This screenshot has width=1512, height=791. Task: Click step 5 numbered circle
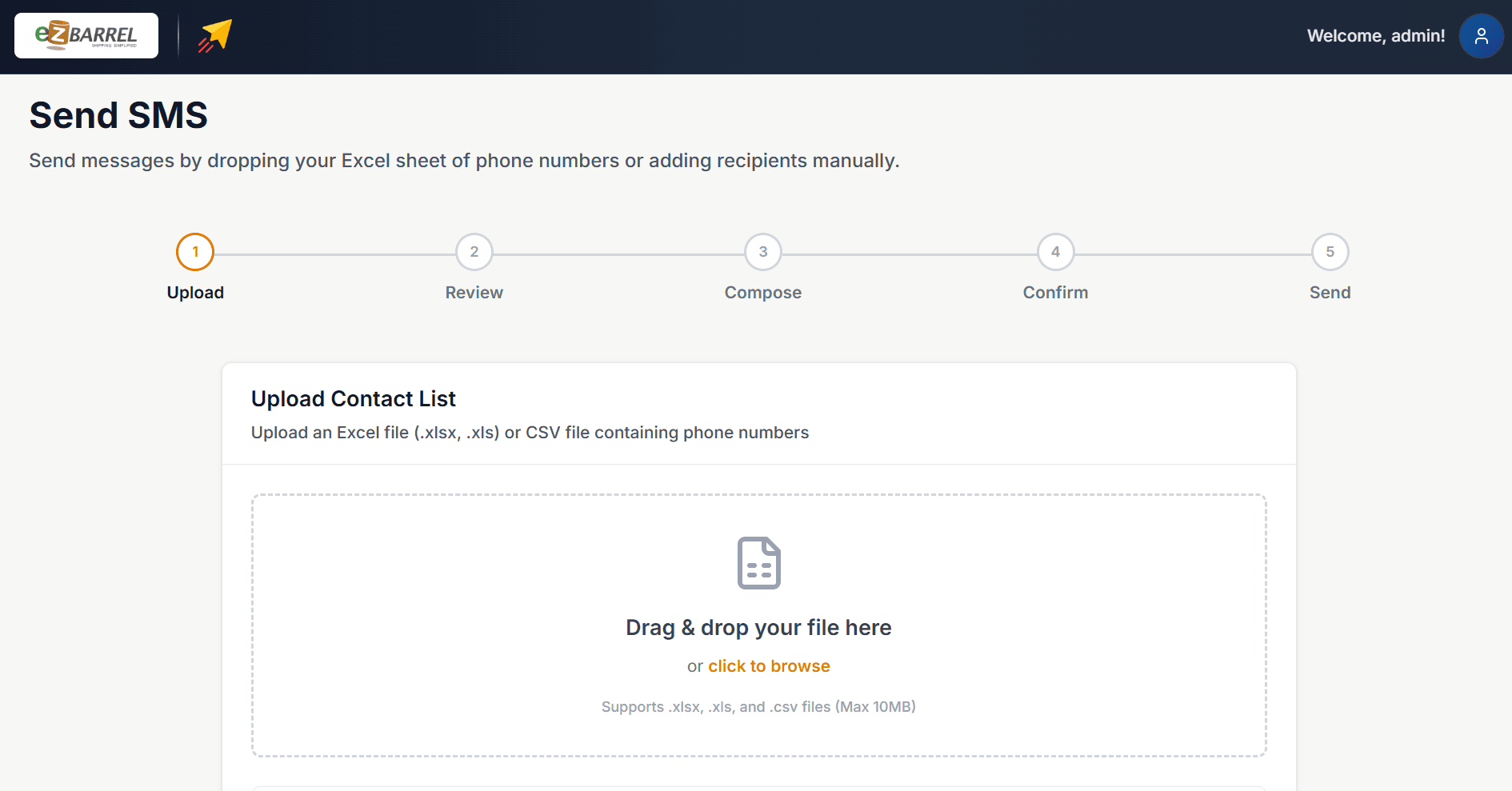click(x=1330, y=252)
